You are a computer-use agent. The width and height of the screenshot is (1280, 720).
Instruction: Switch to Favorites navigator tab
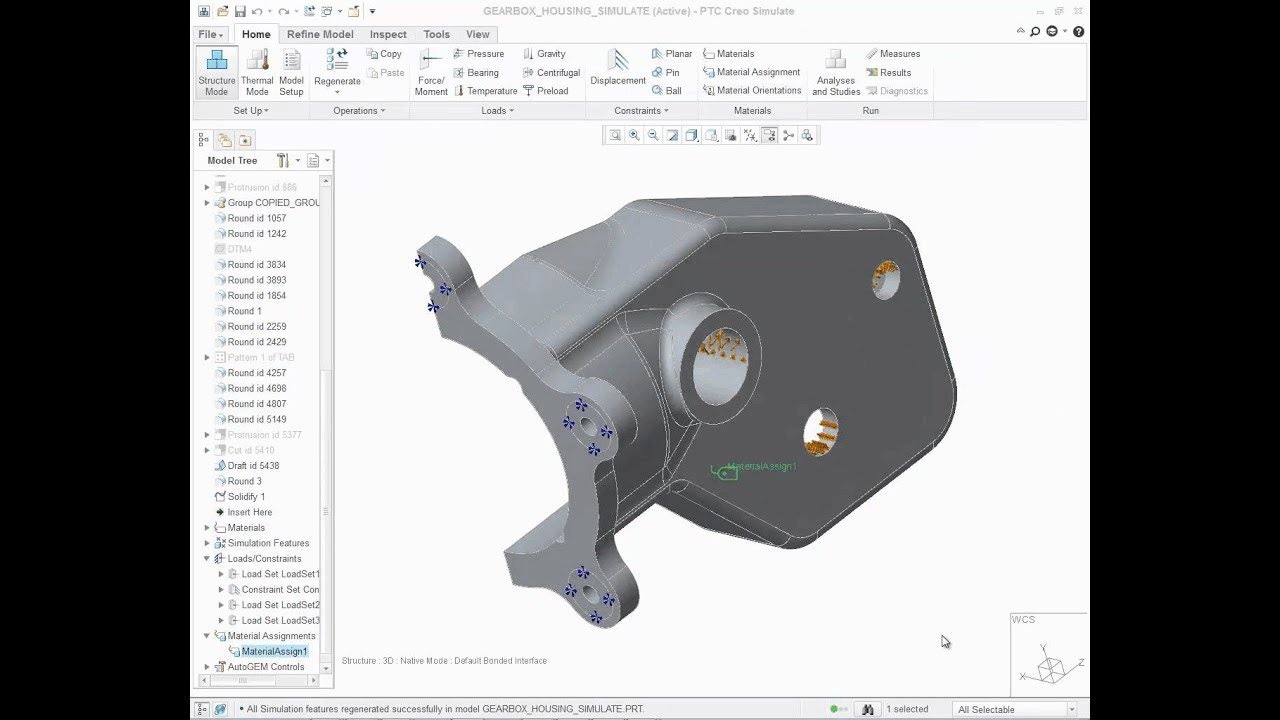coord(245,140)
